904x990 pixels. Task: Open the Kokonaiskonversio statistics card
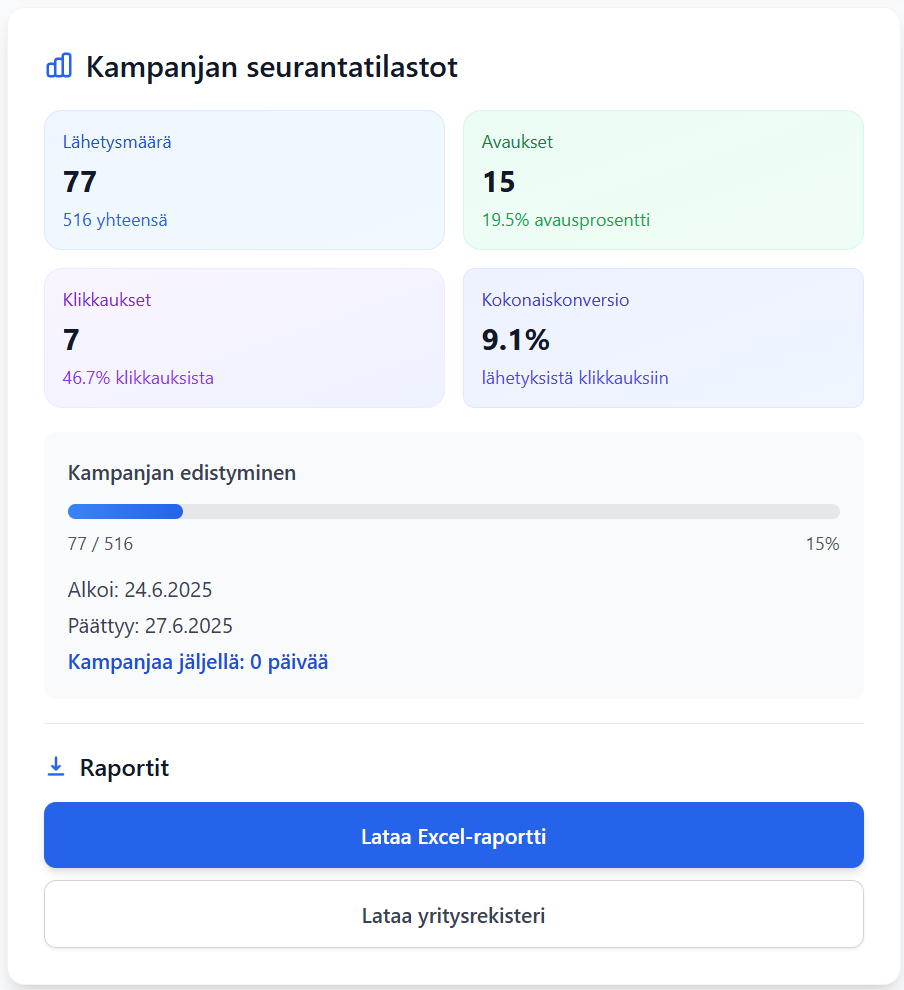(x=662, y=338)
